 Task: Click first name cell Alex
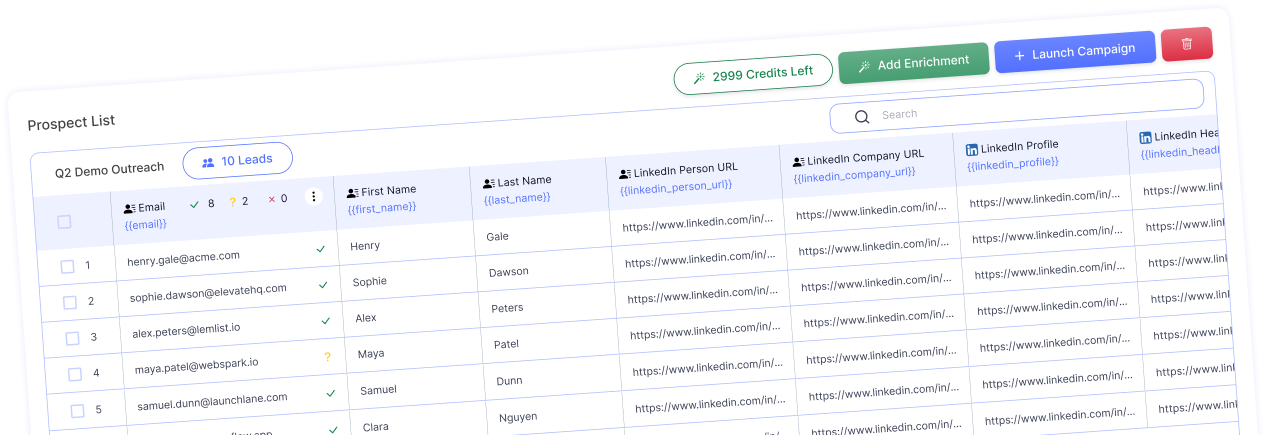click(x=366, y=318)
